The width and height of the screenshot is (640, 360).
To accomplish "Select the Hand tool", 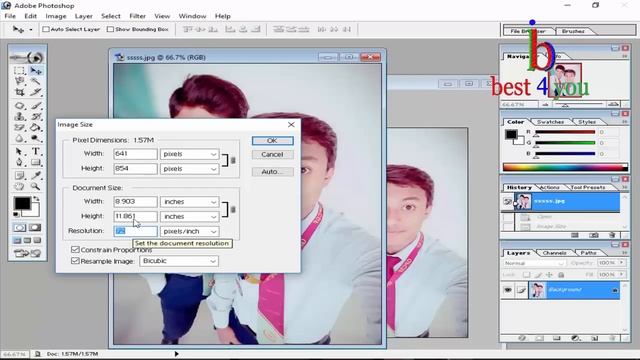I will tap(19, 187).
